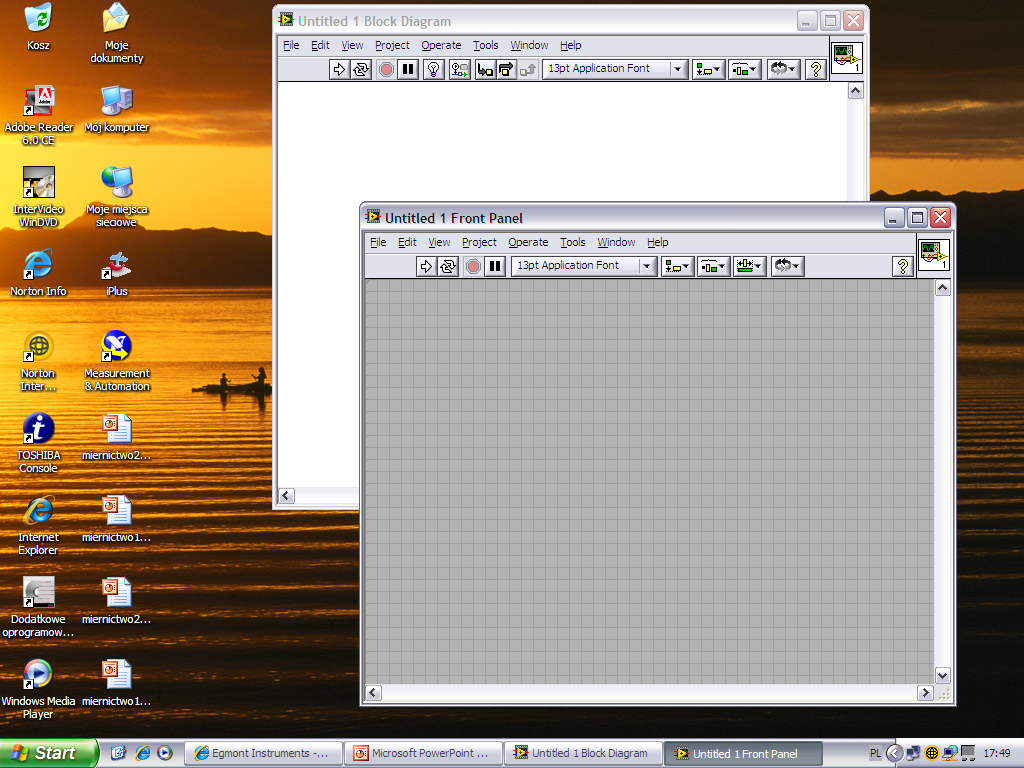Select TOSHIBA Console desktop icon
This screenshot has width=1024, height=768.
pos(39,443)
